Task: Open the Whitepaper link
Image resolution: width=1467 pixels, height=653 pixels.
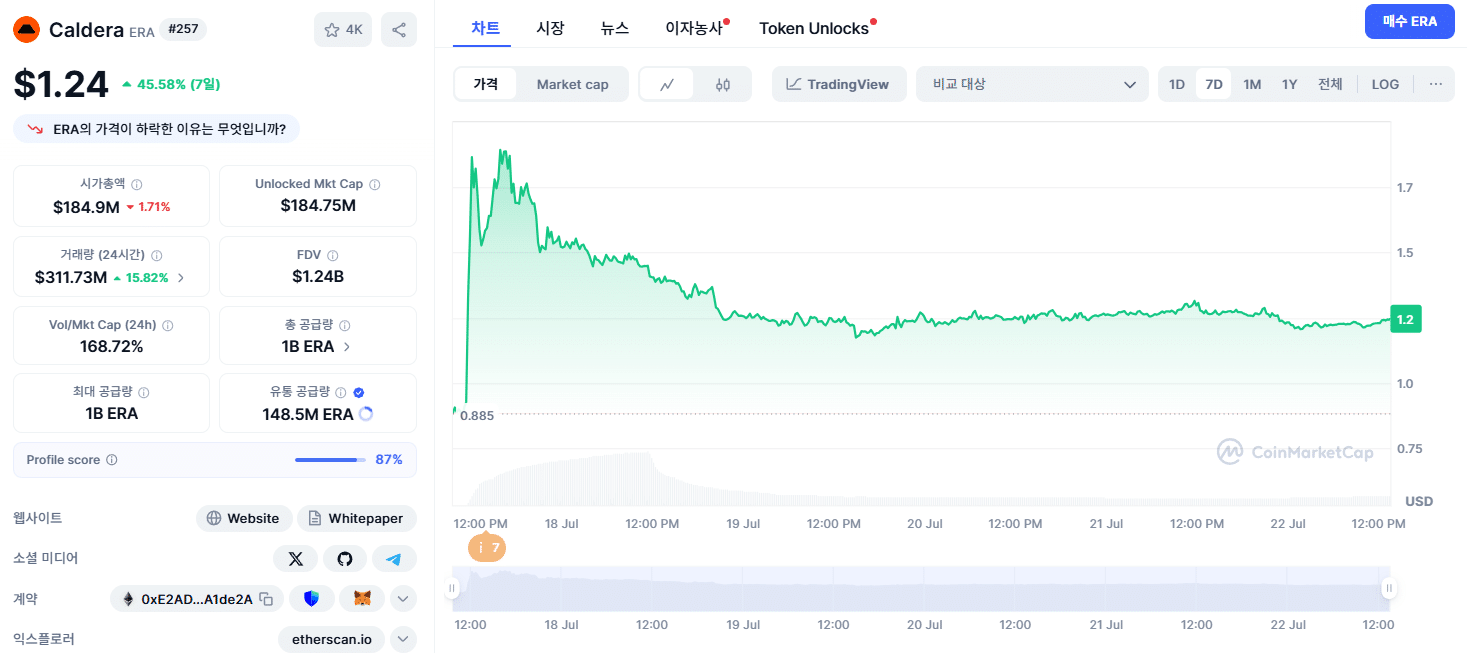Action: click(357, 518)
